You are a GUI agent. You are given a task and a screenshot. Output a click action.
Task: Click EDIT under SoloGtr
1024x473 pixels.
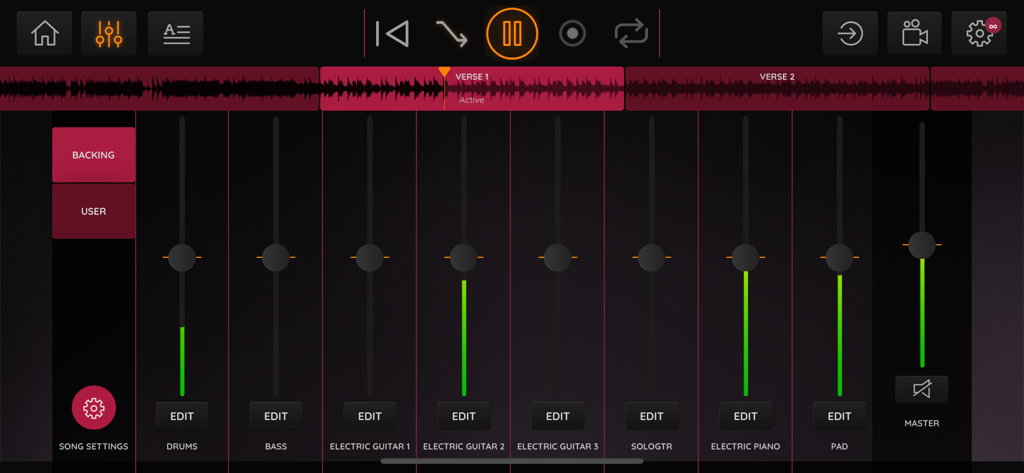click(x=651, y=416)
